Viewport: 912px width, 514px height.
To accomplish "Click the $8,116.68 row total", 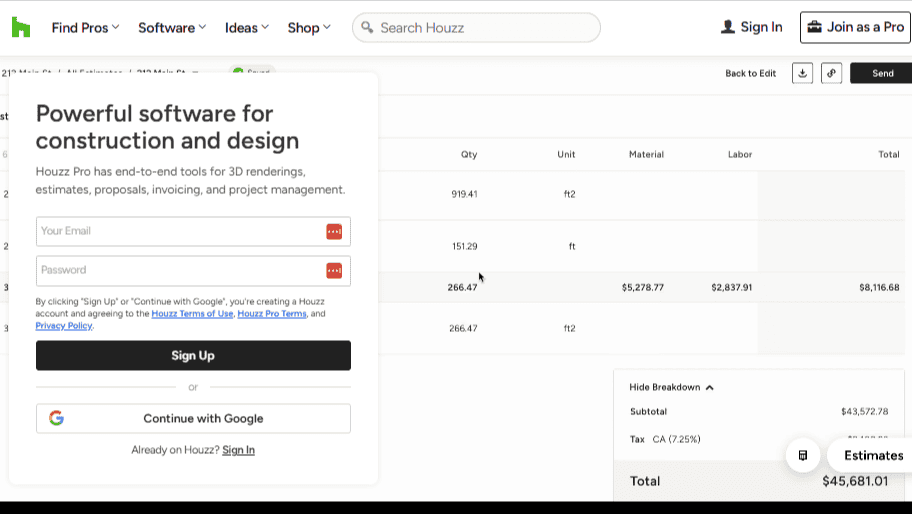I will tap(879, 287).
